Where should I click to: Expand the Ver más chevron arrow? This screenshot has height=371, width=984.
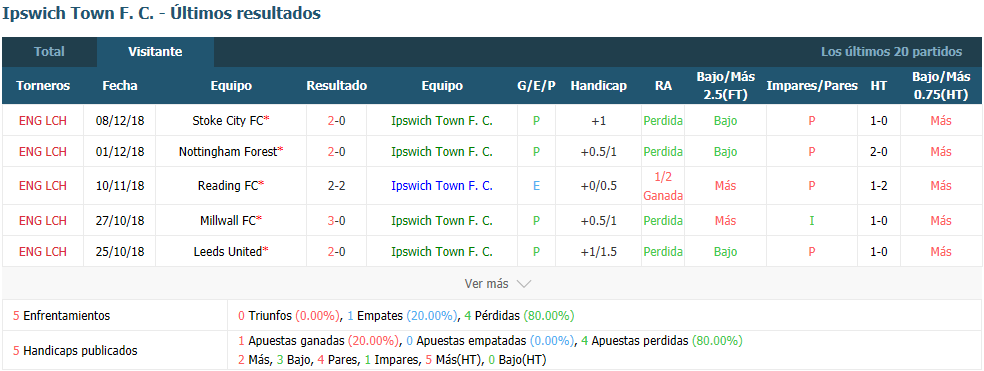523,284
